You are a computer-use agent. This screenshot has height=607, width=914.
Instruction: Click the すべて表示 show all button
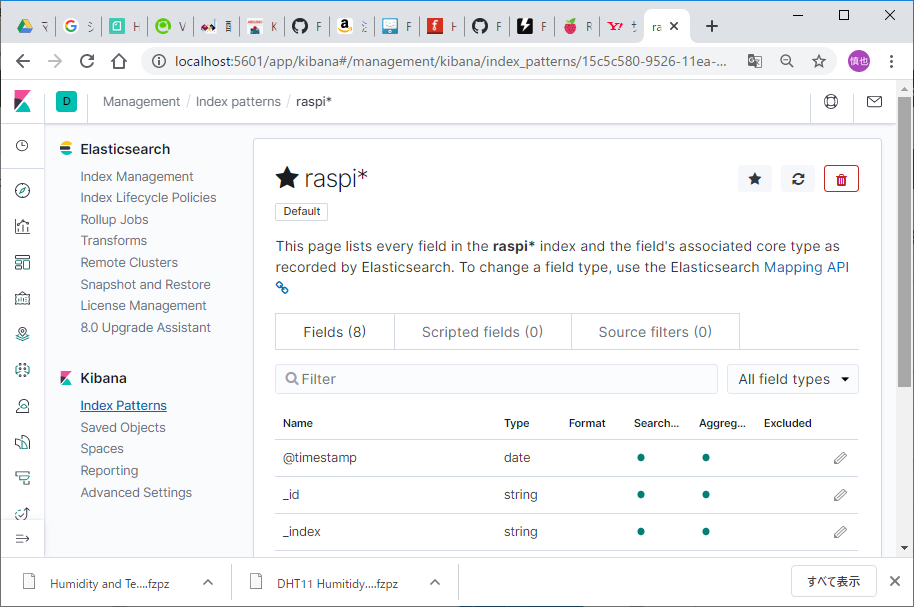click(834, 581)
